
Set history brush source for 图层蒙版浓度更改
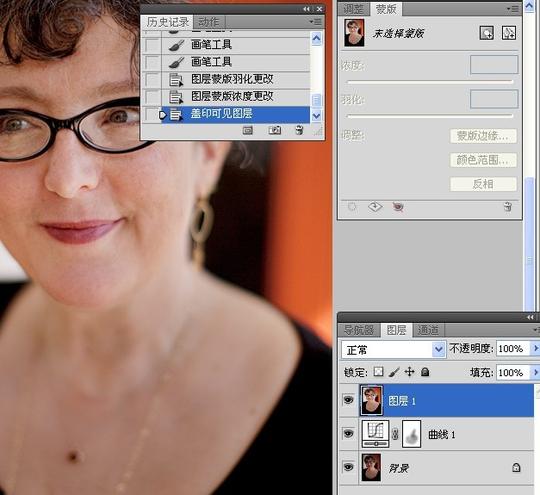click(152, 97)
